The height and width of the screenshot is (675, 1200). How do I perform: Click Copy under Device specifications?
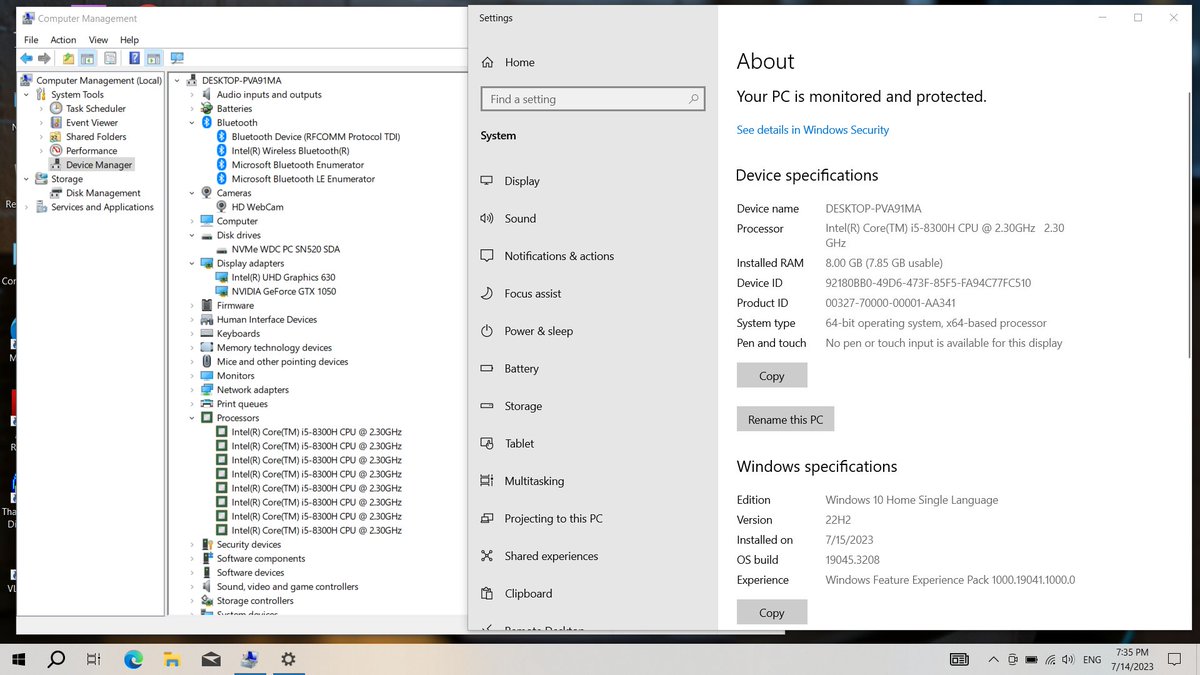771,375
